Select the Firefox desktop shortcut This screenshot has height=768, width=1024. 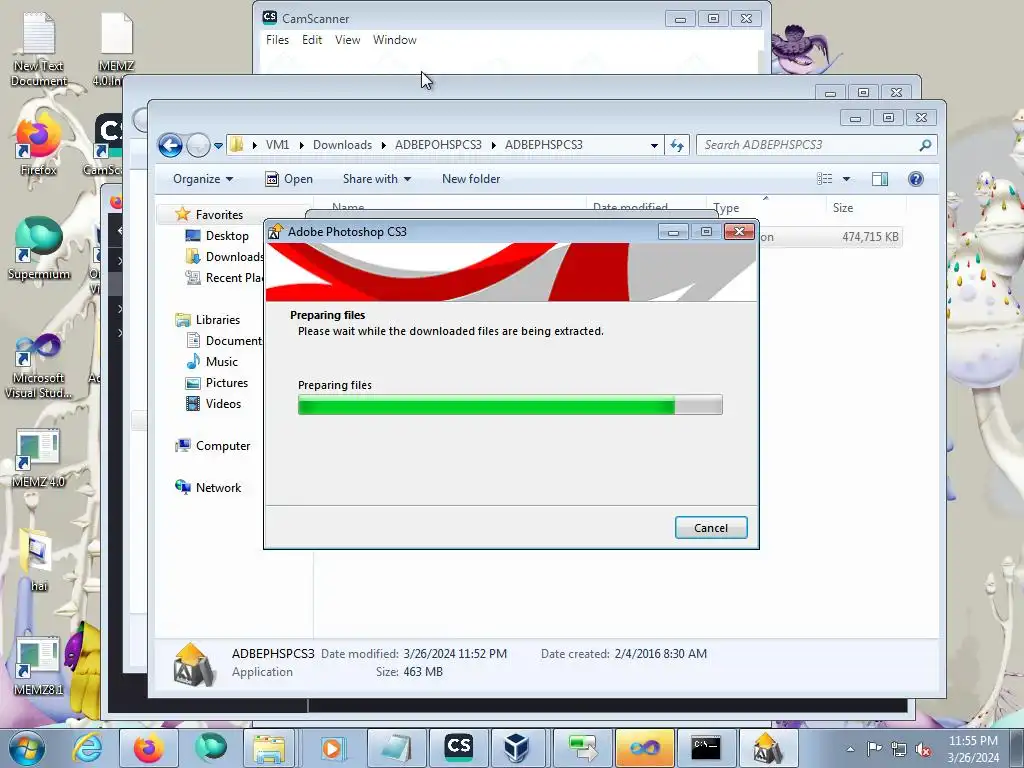(x=39, y=145)
